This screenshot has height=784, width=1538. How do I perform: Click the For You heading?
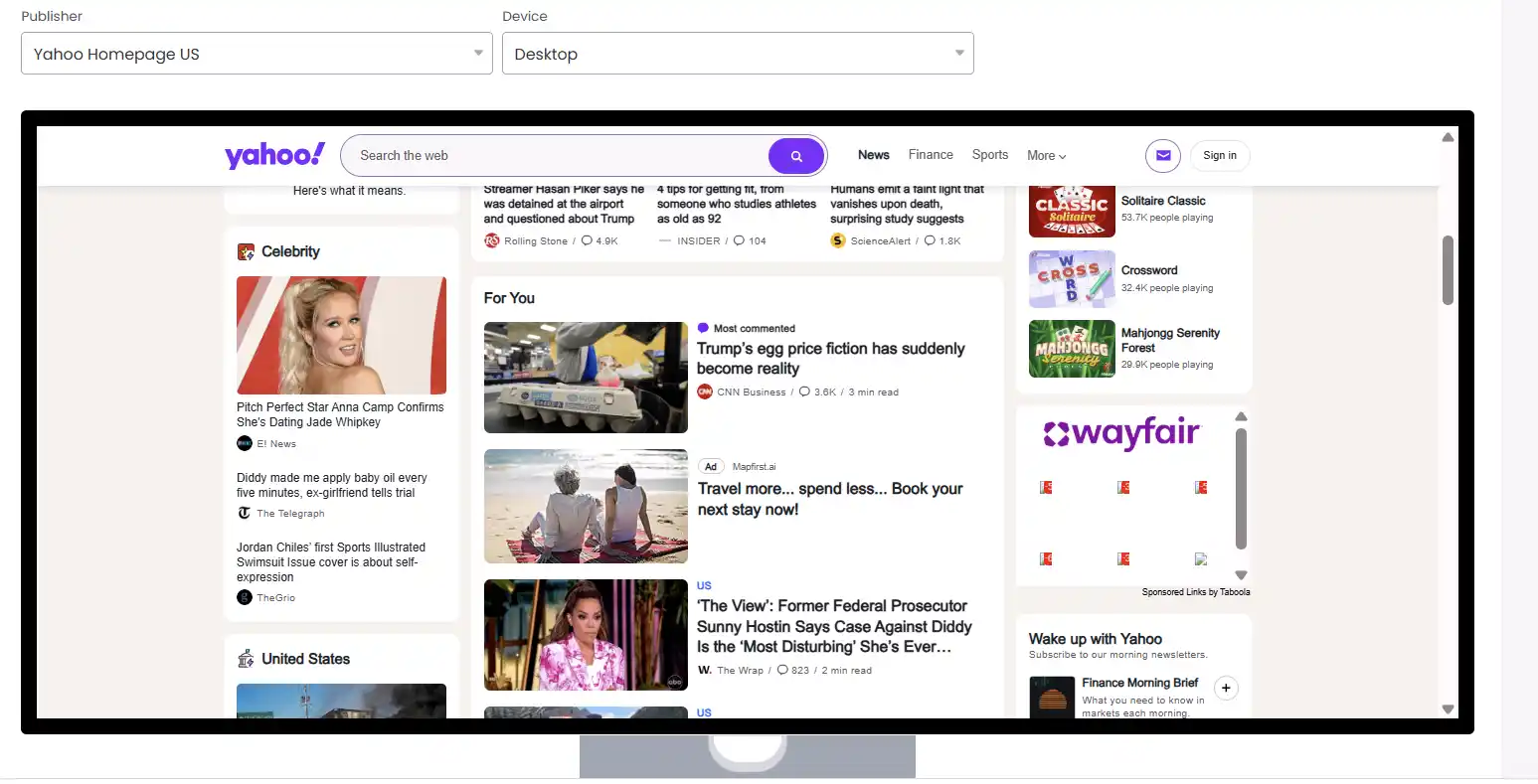click(x=509, y=298)
